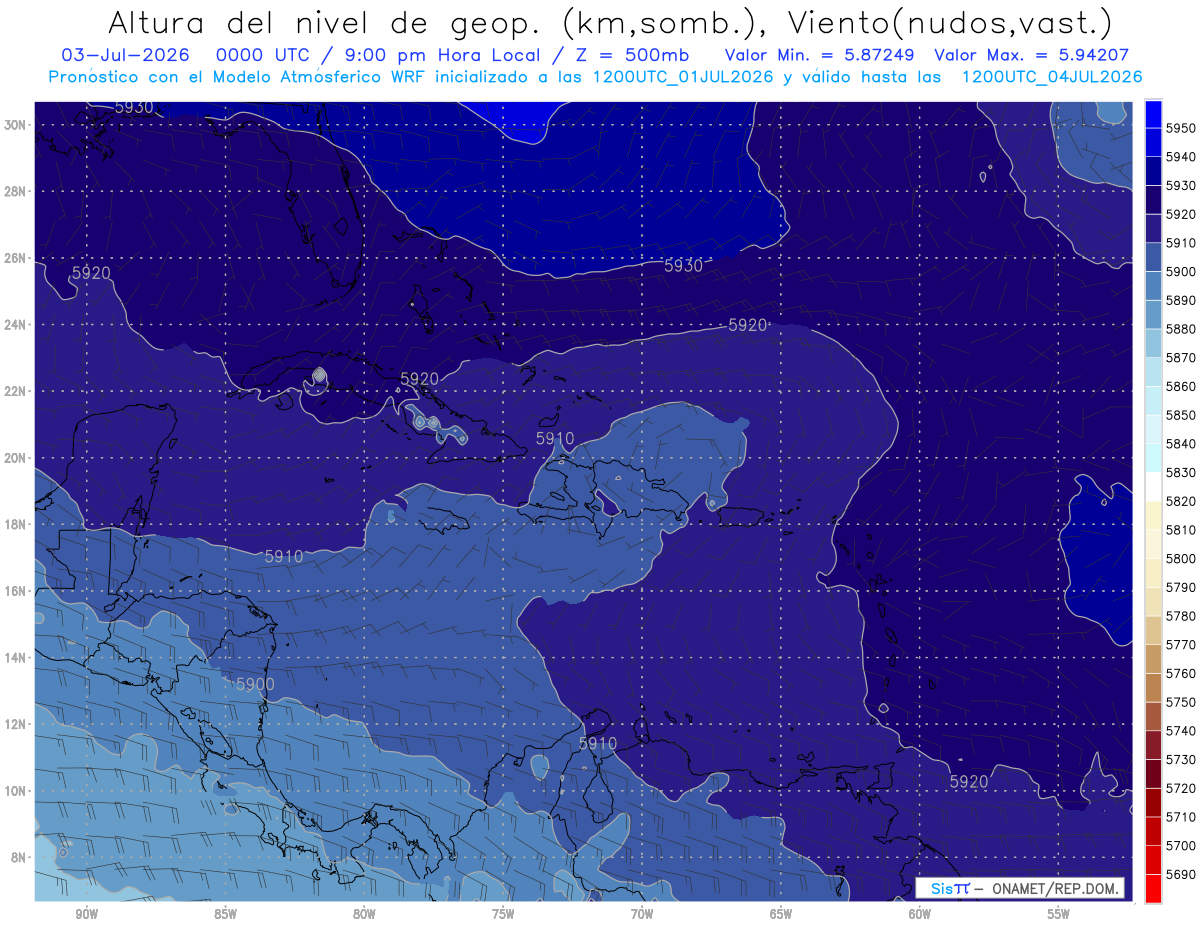The width and height of the screenshot is (1200, 927).
Task: Click the 5820 value in the legend
Action: click(1181, 501)
